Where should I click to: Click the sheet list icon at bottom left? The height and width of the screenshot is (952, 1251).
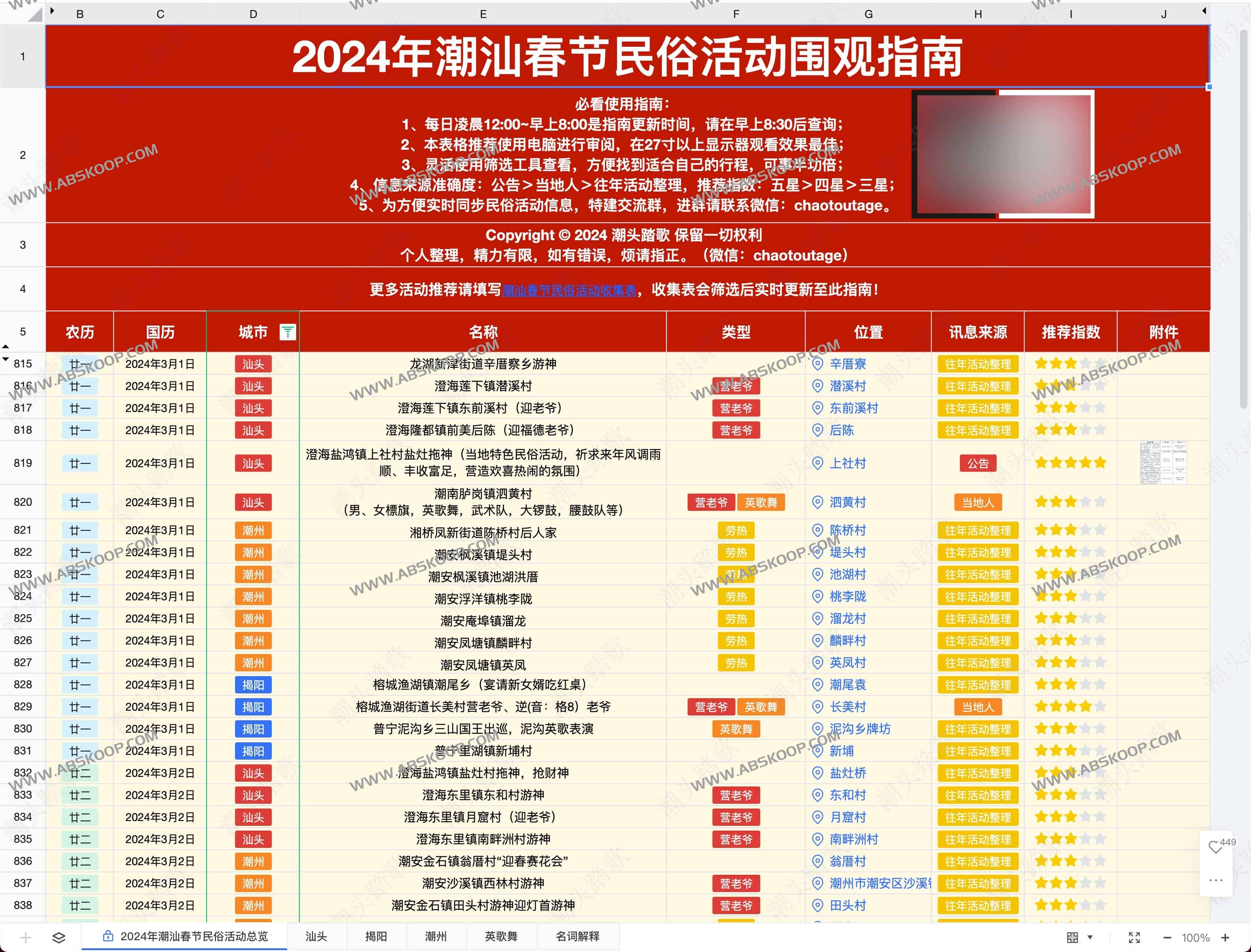click(59, 937)
